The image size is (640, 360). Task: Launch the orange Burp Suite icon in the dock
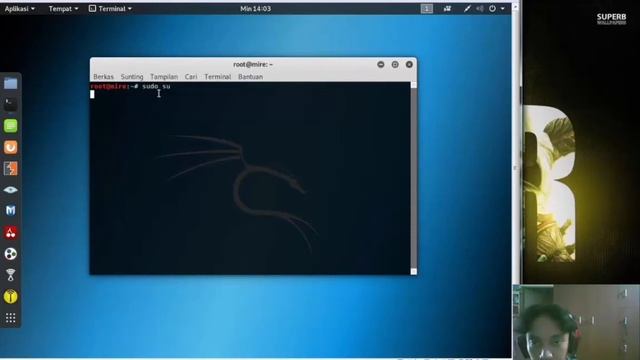11,147
